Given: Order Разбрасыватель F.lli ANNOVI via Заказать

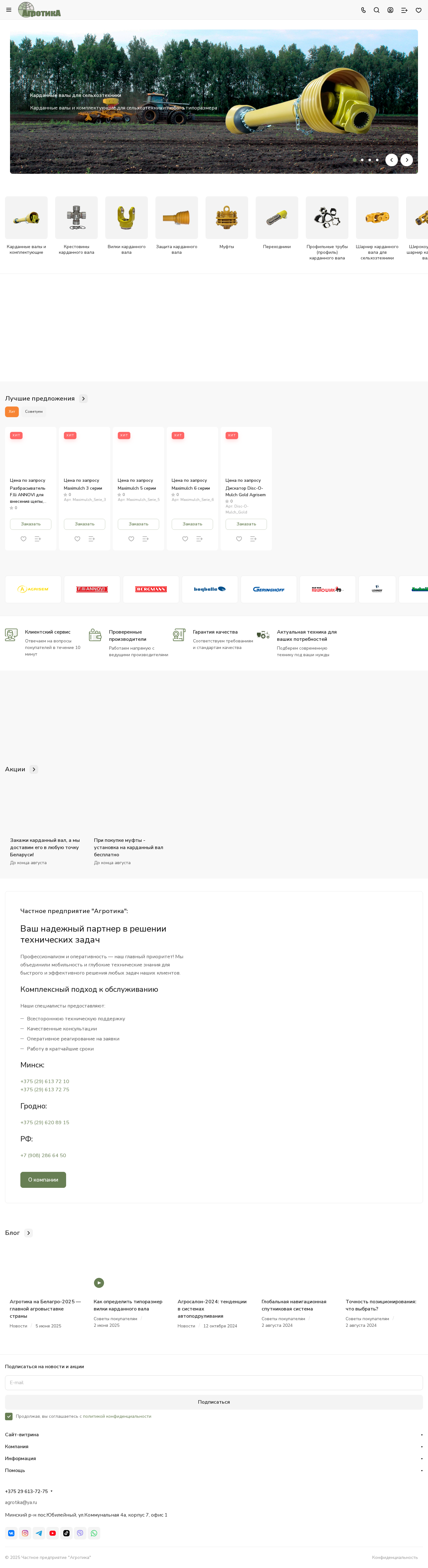Looking at the screenshot, I should (30, 524).
